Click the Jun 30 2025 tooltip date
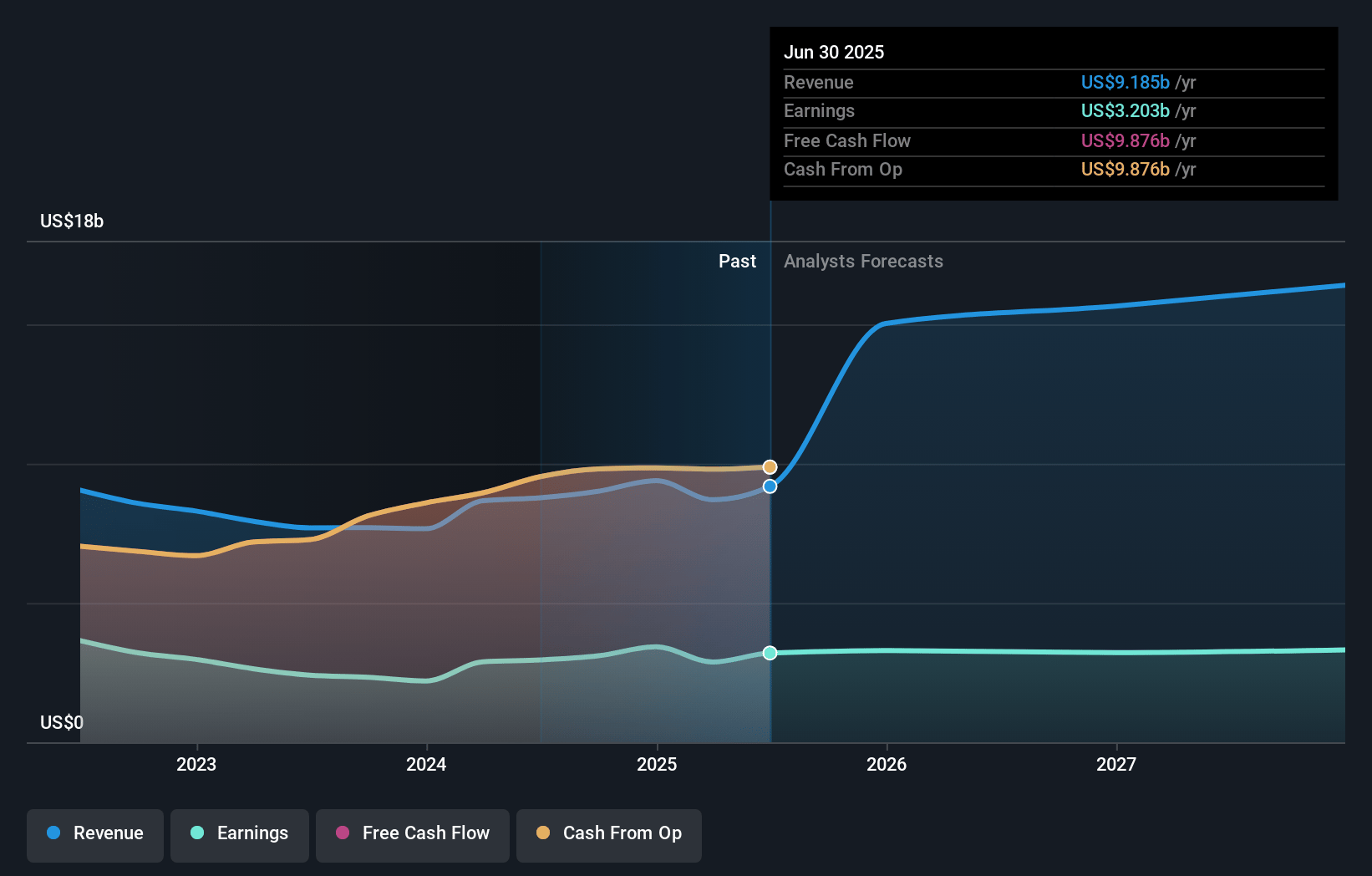The height and width of the screenshot is (876, 1372). tap(834, 52)
